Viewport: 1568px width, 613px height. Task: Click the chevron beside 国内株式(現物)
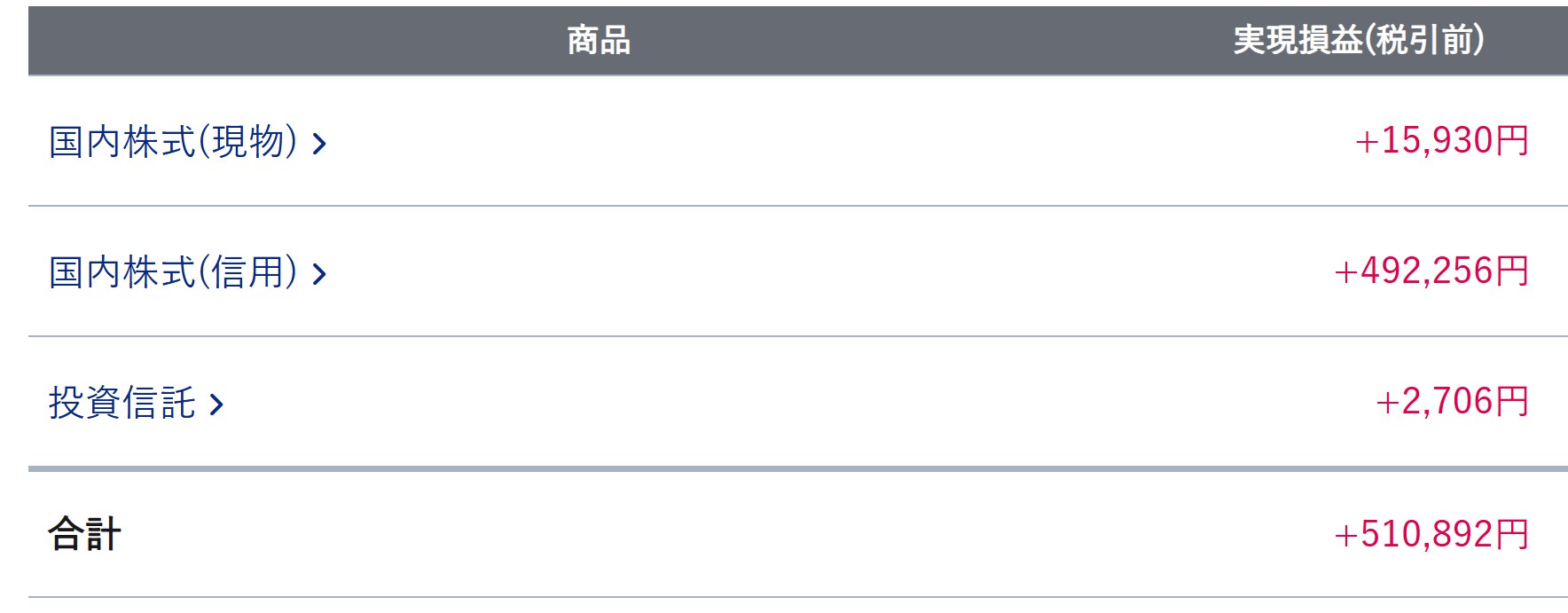click(319, 143)
